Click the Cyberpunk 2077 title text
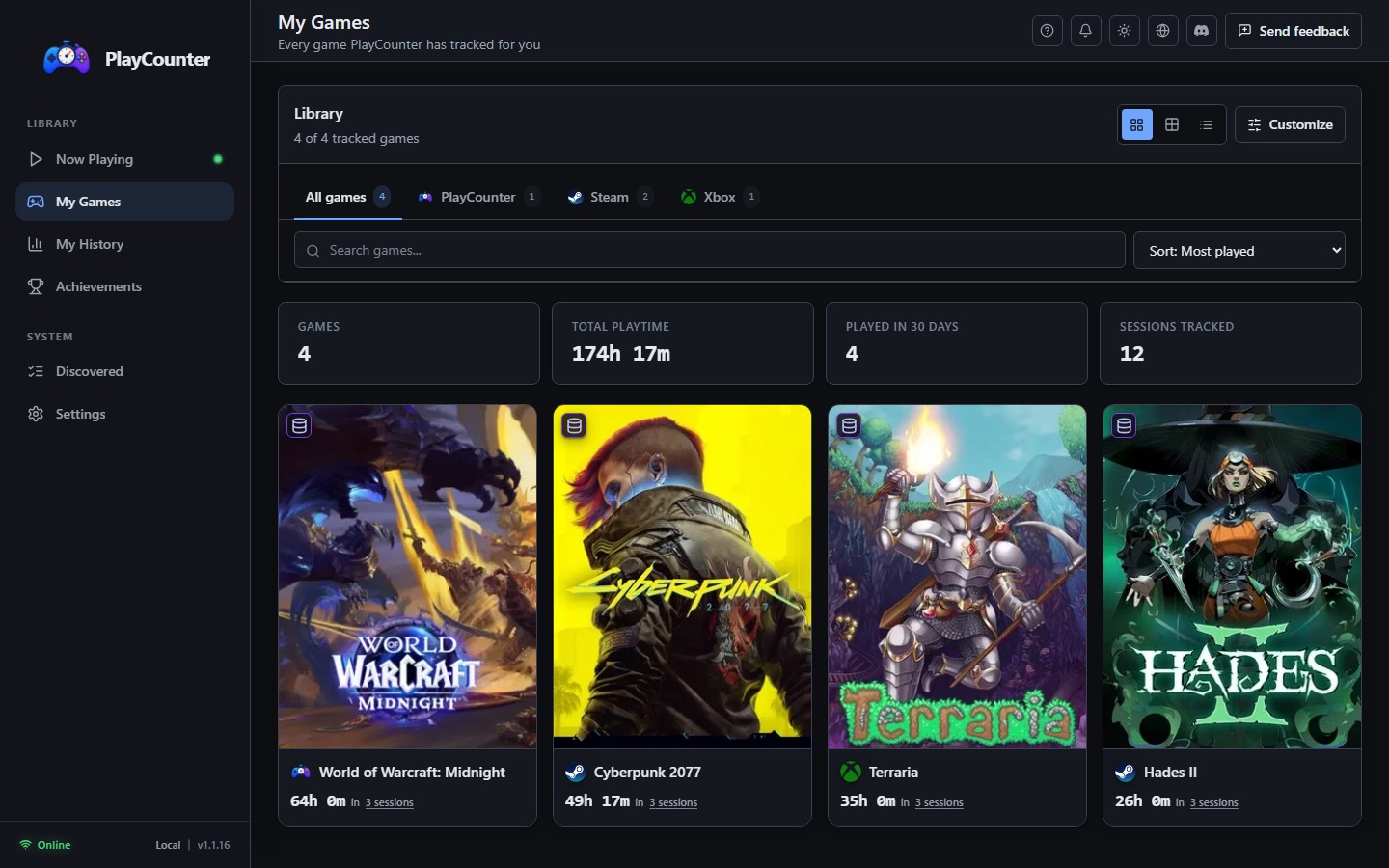The width and height of the screenshot is (1389, 868). [647, 773]
